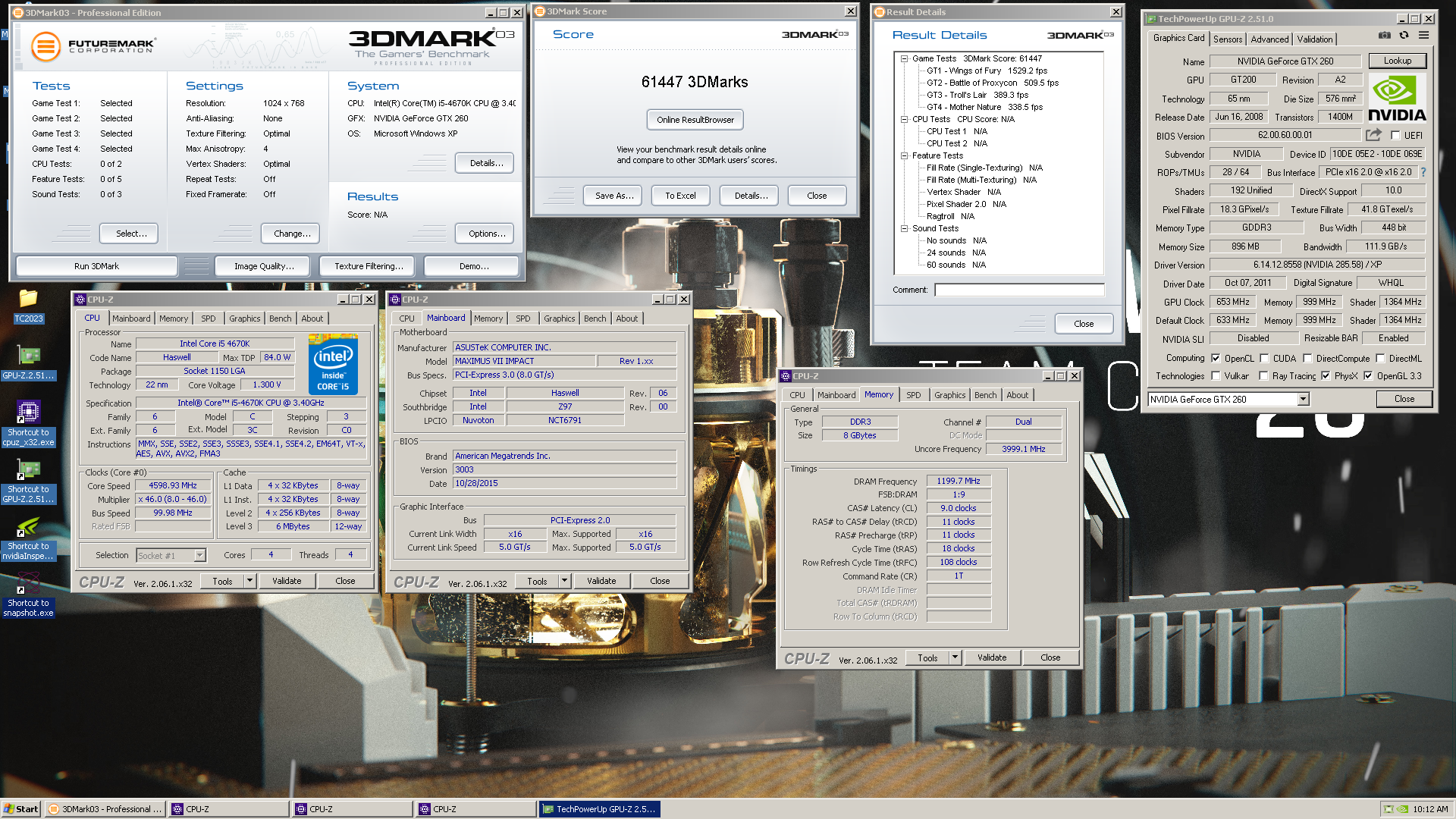Click the Run 3DMark button
Viewport: 1456px width, 819px height.
coord(96,266)
